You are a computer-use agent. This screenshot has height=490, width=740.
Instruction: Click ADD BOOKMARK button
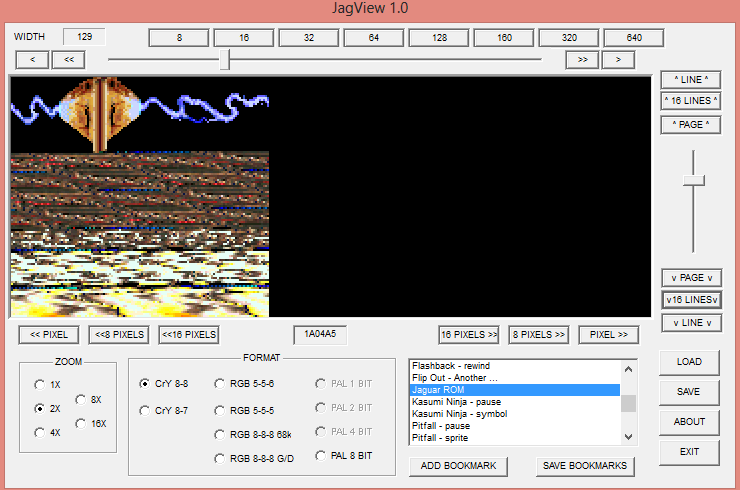tap(458, 466)
